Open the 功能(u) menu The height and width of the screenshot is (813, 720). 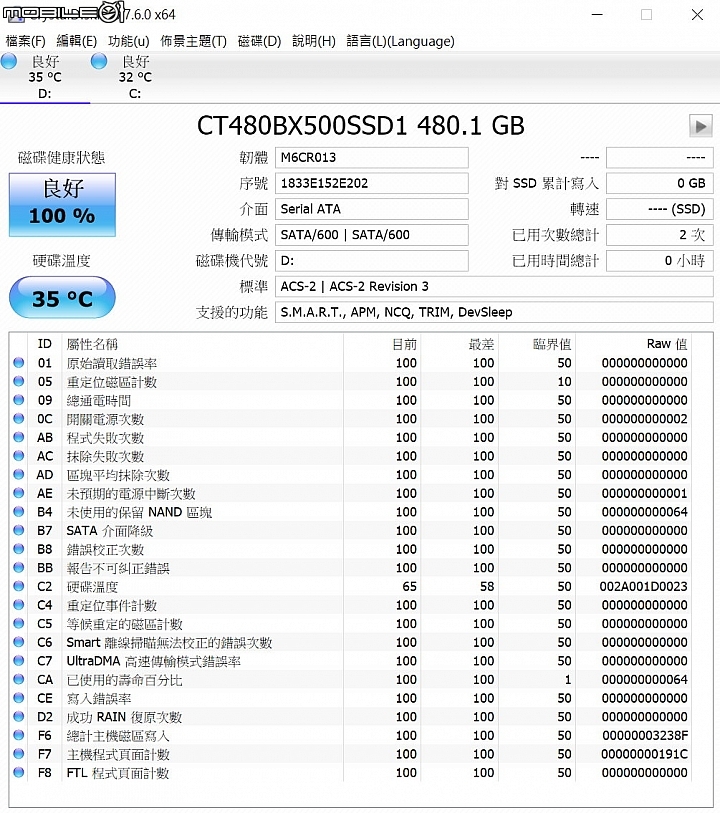coord(129,41)
